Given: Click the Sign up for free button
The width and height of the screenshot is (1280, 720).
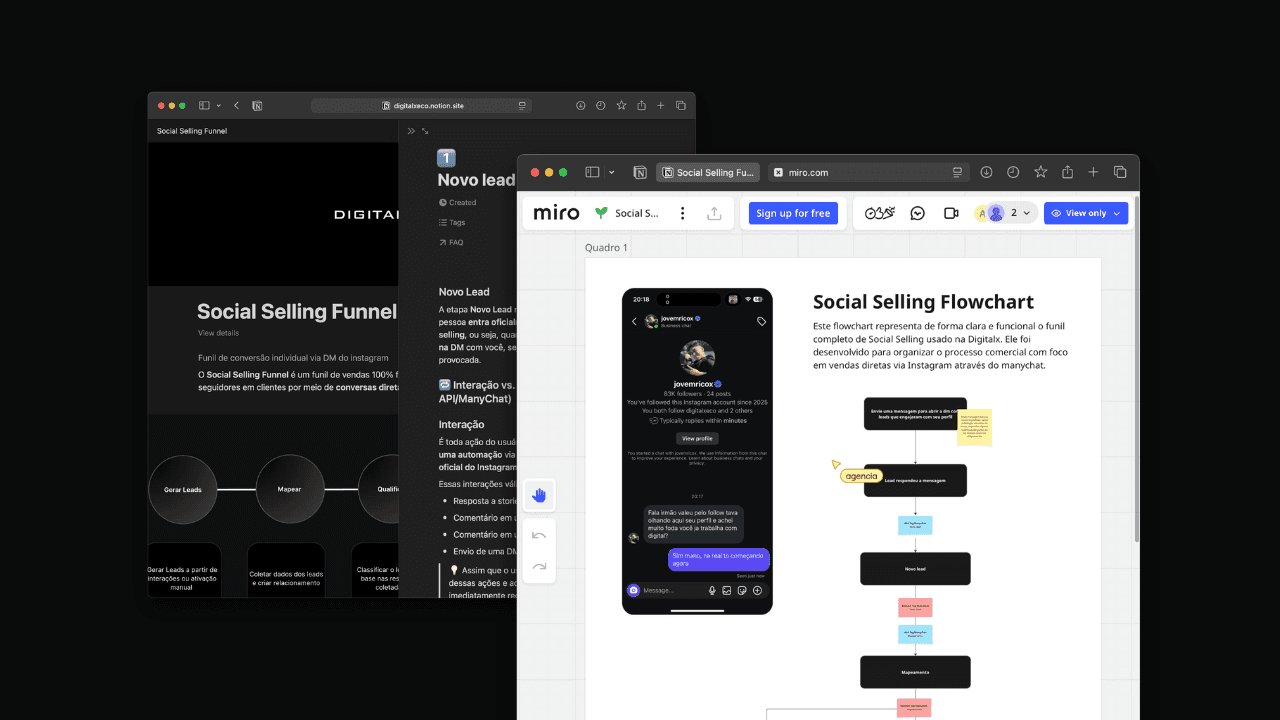Looking at the screenshot, I should [793, 213].
